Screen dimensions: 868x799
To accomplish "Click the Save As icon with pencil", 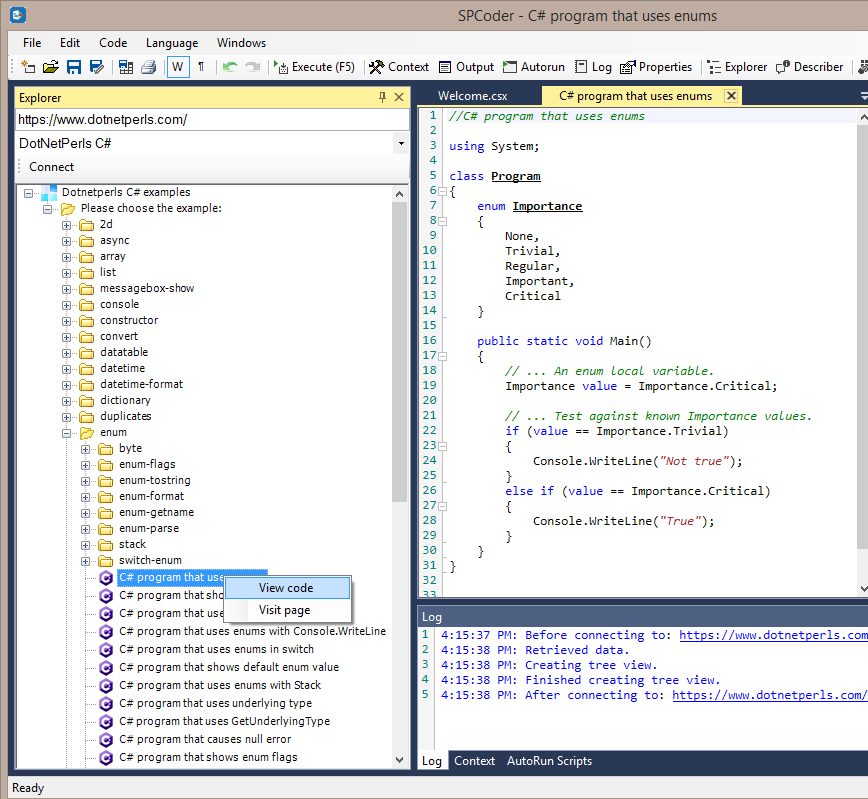I will coord(97,67).
